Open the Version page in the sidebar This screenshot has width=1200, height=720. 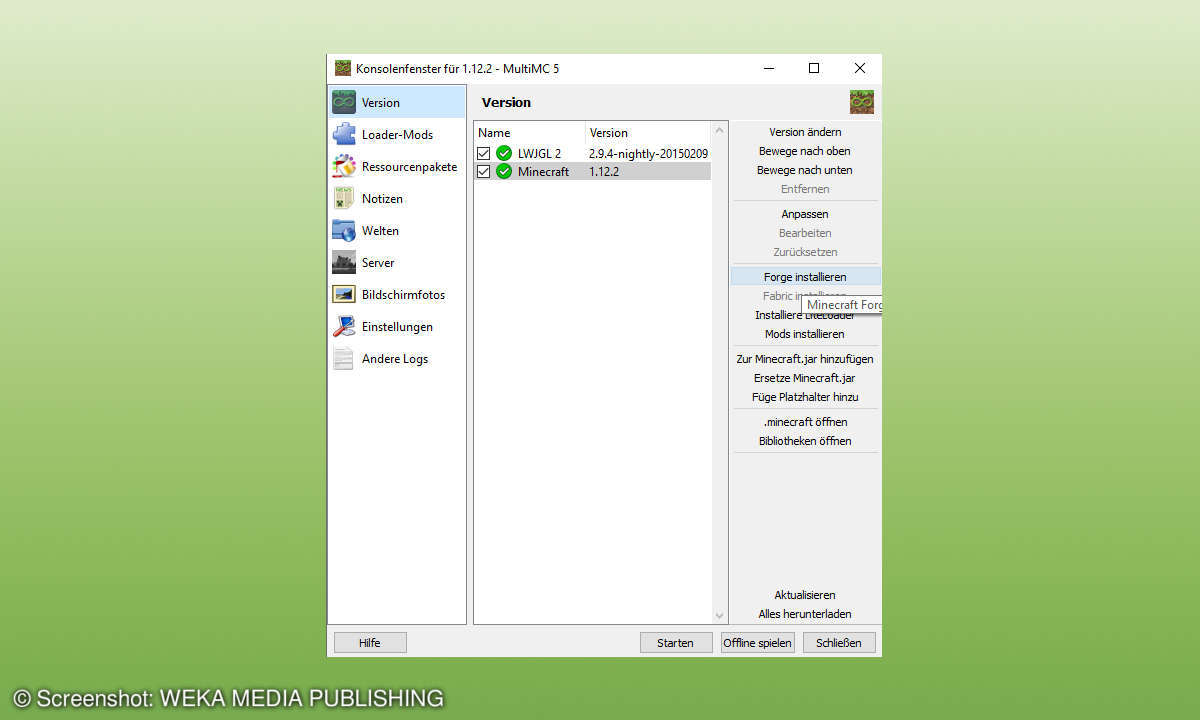click(x=397, y=102)
